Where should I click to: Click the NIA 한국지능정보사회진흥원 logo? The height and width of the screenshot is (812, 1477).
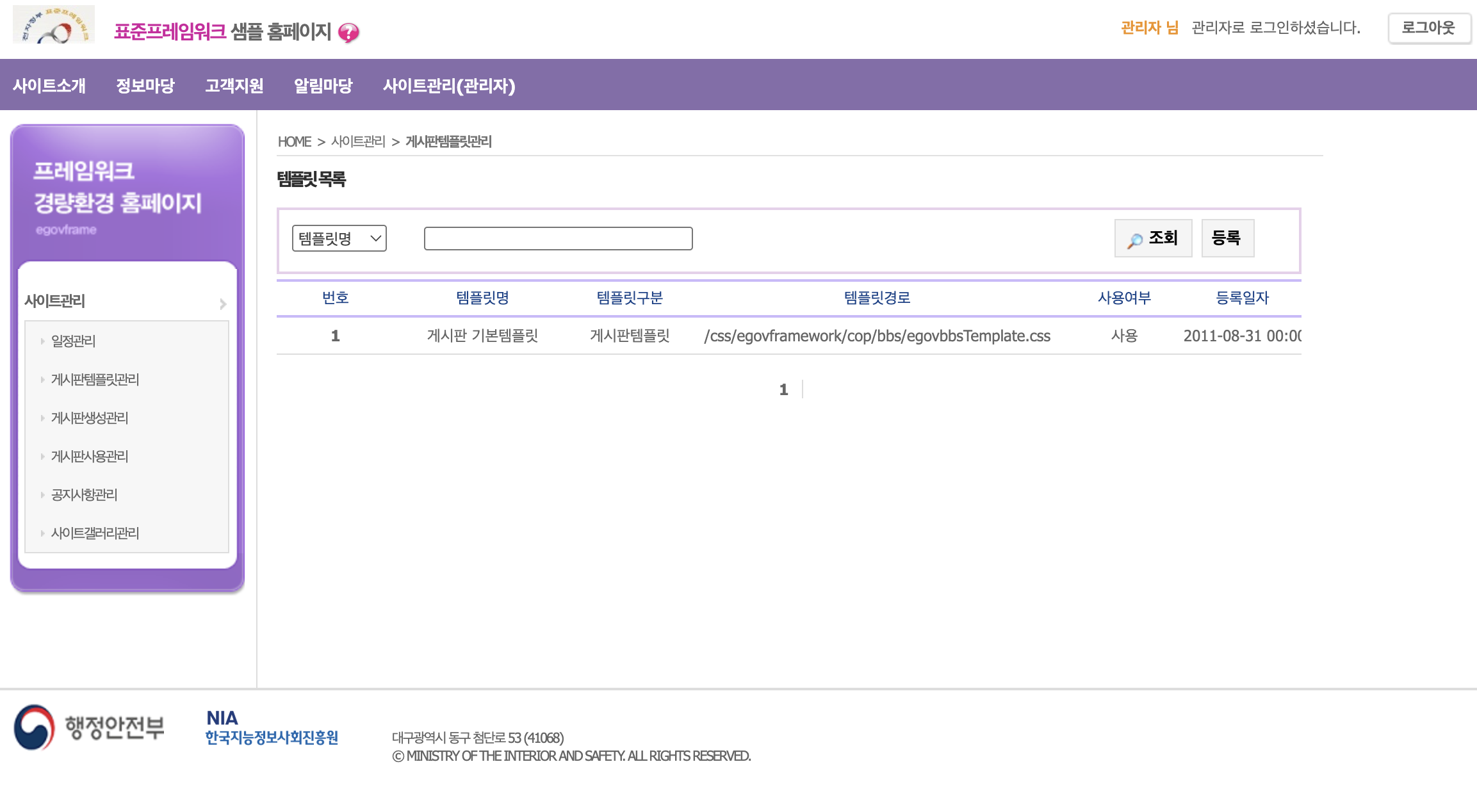coord(272,727)
